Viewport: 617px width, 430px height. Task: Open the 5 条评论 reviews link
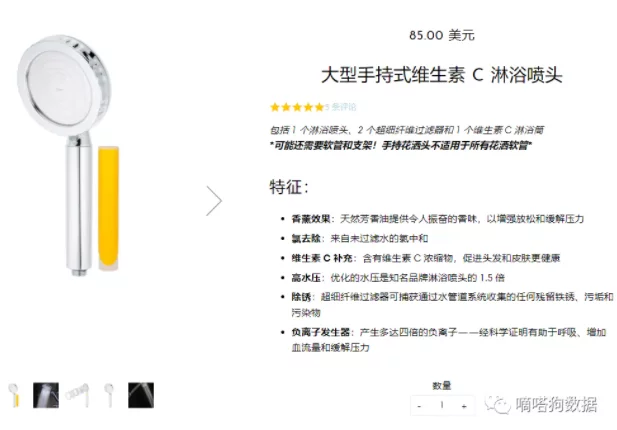coord(341,107)
